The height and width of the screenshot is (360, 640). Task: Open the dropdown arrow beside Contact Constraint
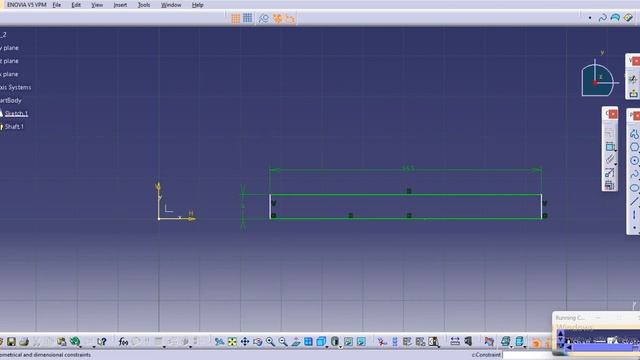616,164
